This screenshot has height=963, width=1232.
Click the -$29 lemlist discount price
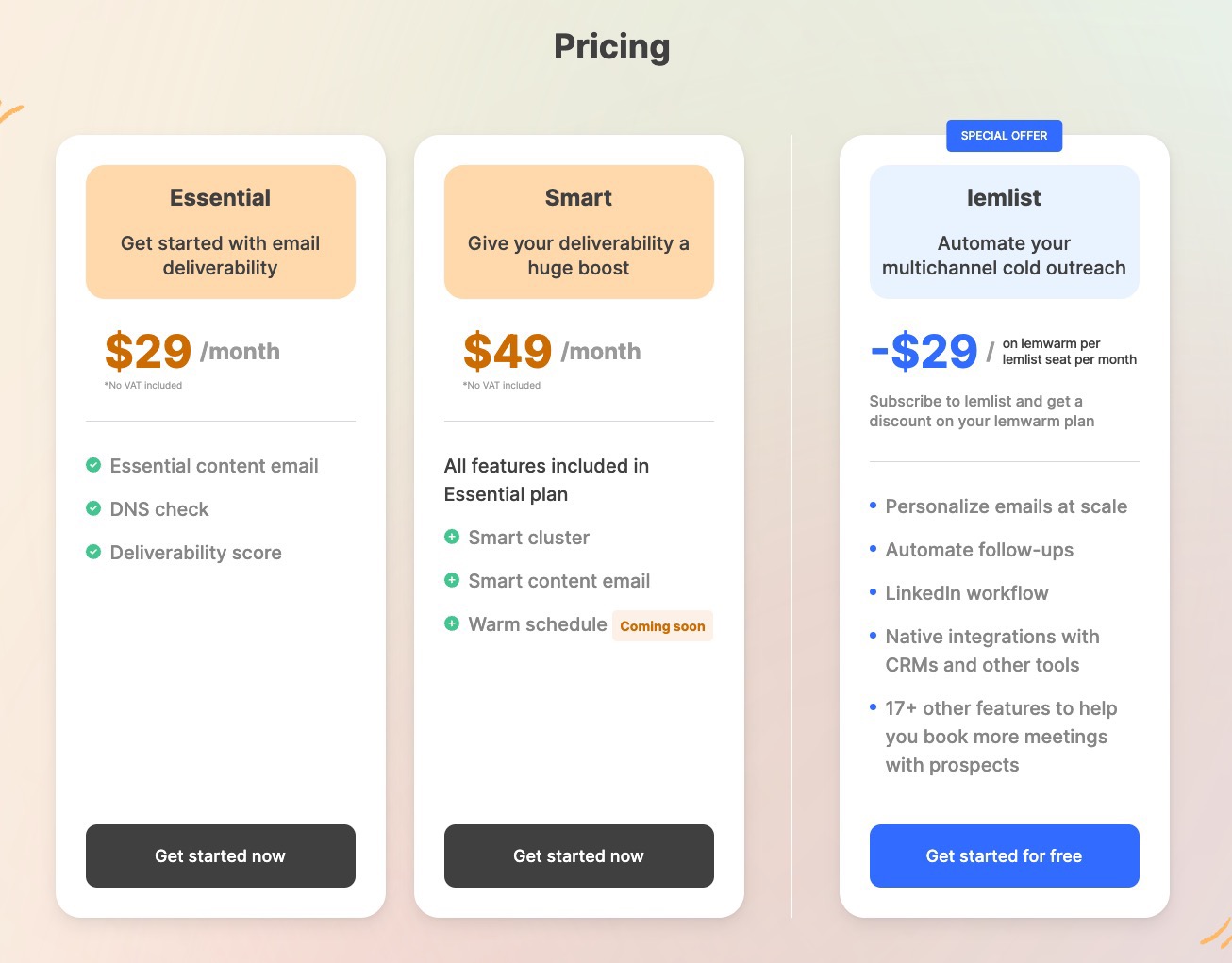coord(924,352)
